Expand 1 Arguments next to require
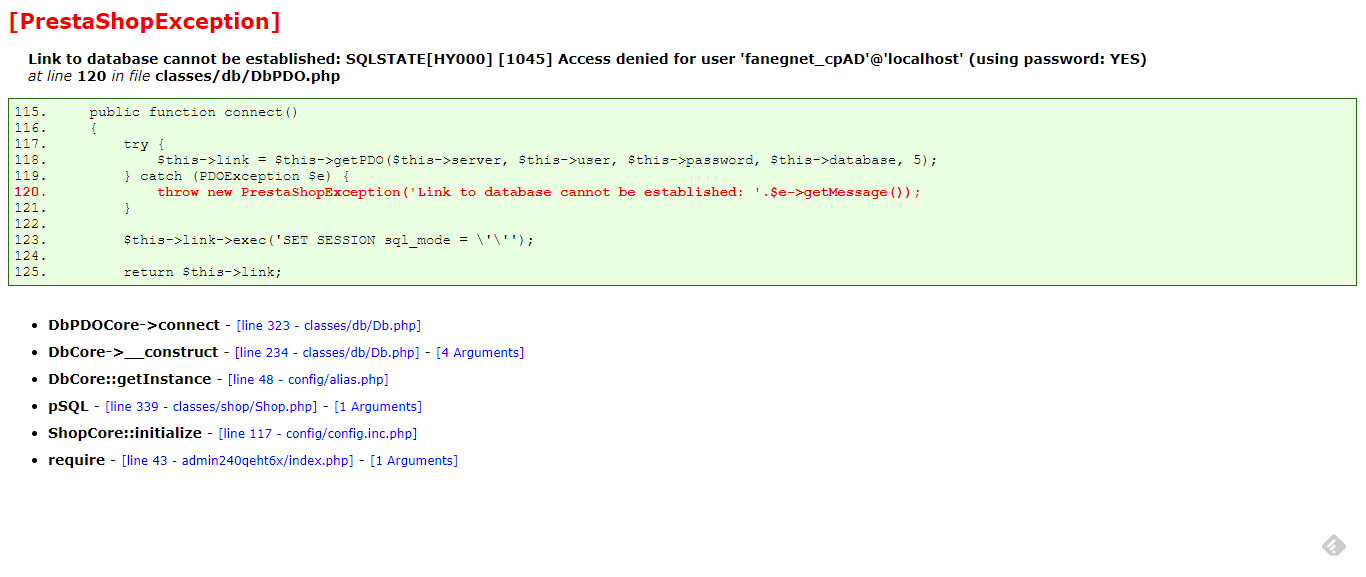The width and height of the screenshot is (1366, 577). click(414, 461)
